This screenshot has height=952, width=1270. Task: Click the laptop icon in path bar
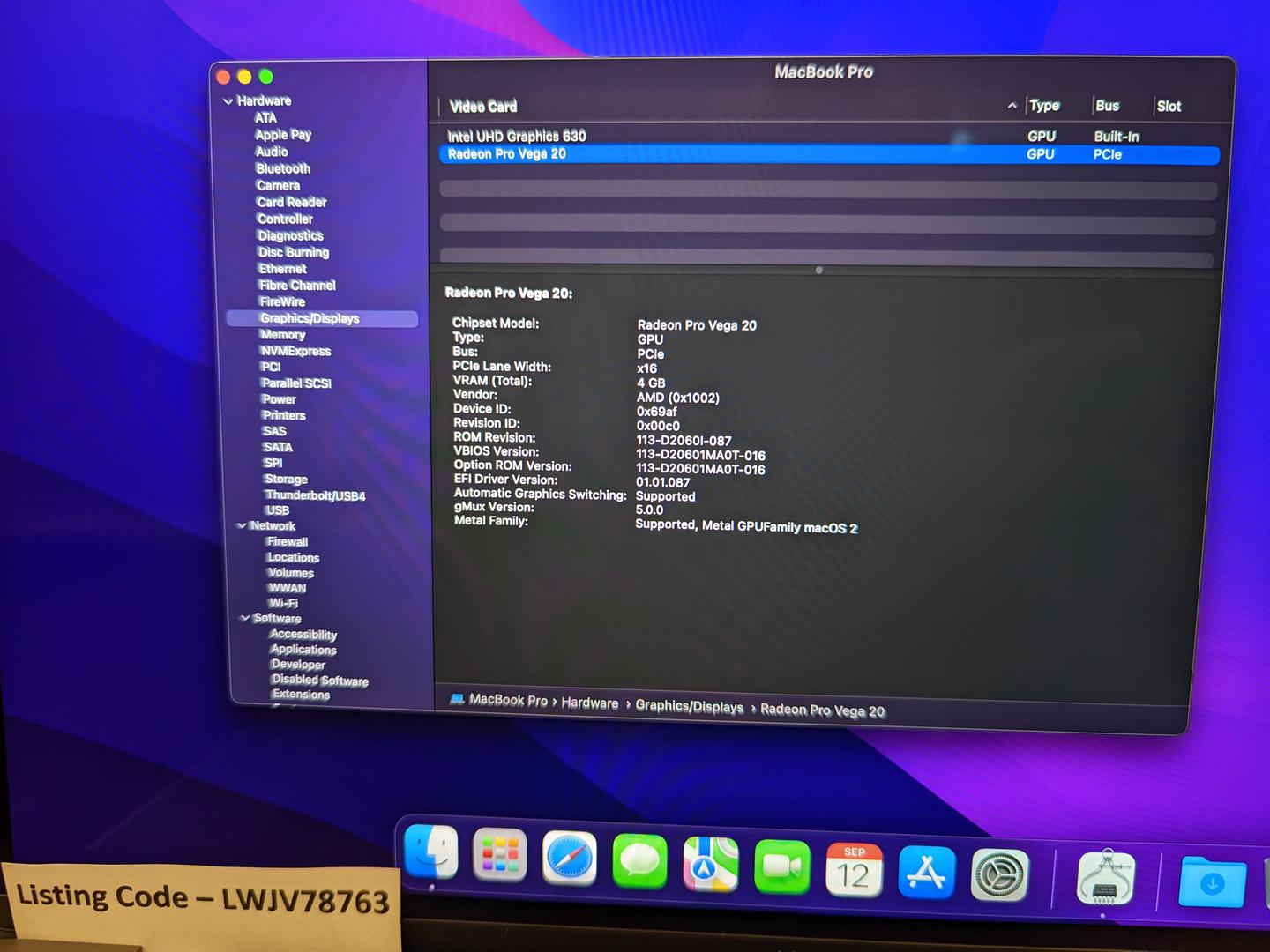coord(457,699)
